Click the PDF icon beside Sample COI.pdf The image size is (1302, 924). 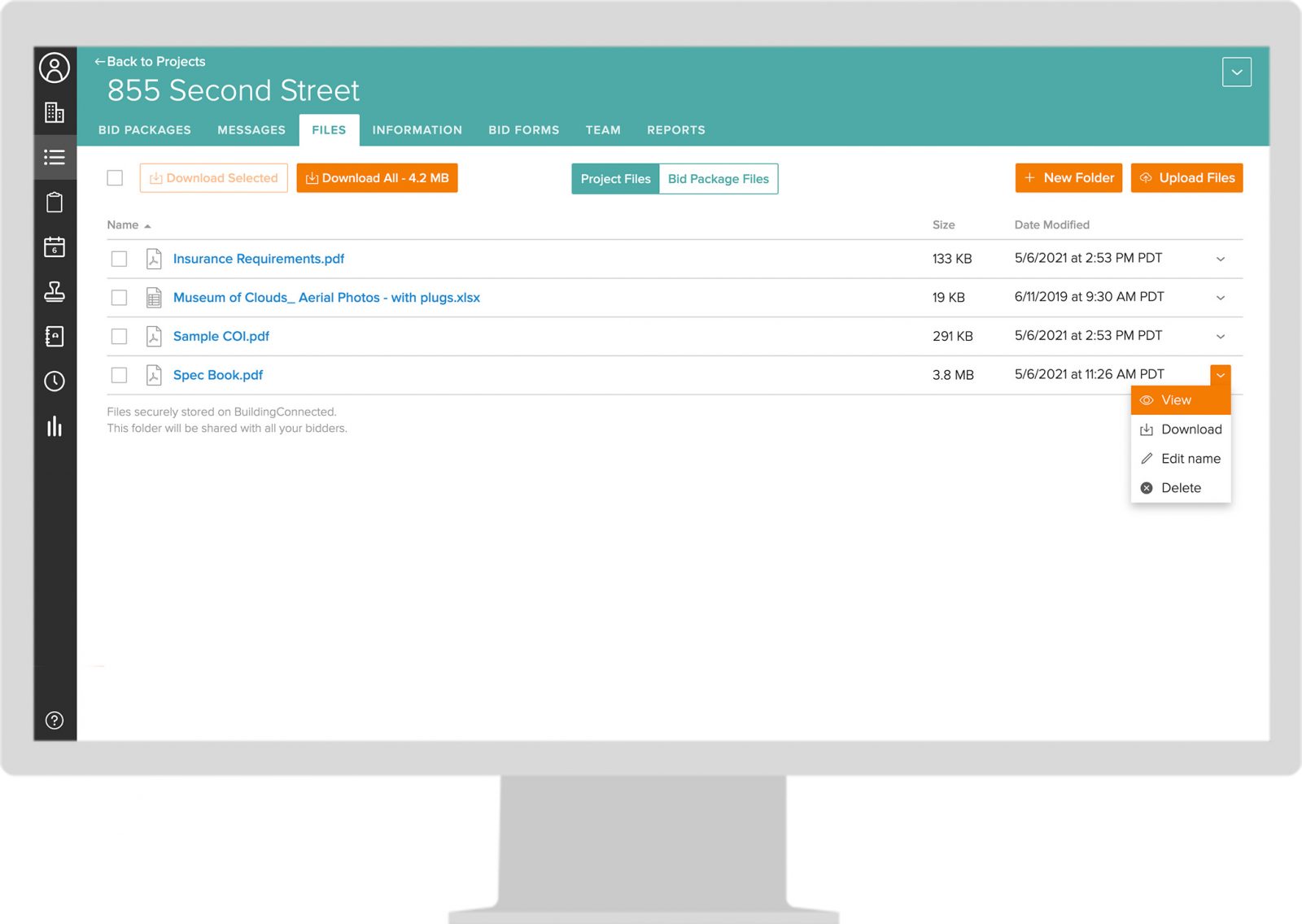point(154,336)
